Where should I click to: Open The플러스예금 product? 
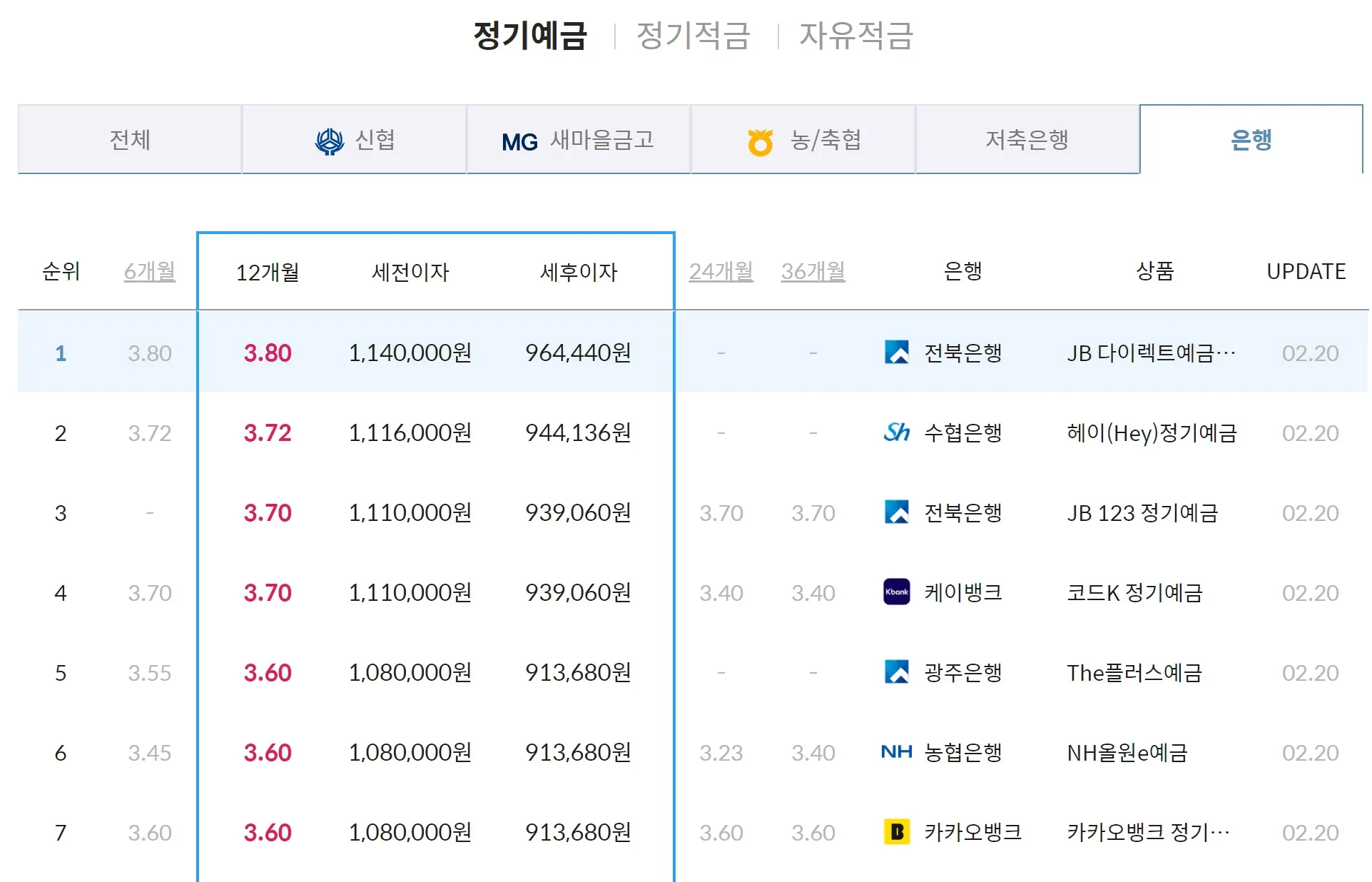click(x=1134, y=672)
